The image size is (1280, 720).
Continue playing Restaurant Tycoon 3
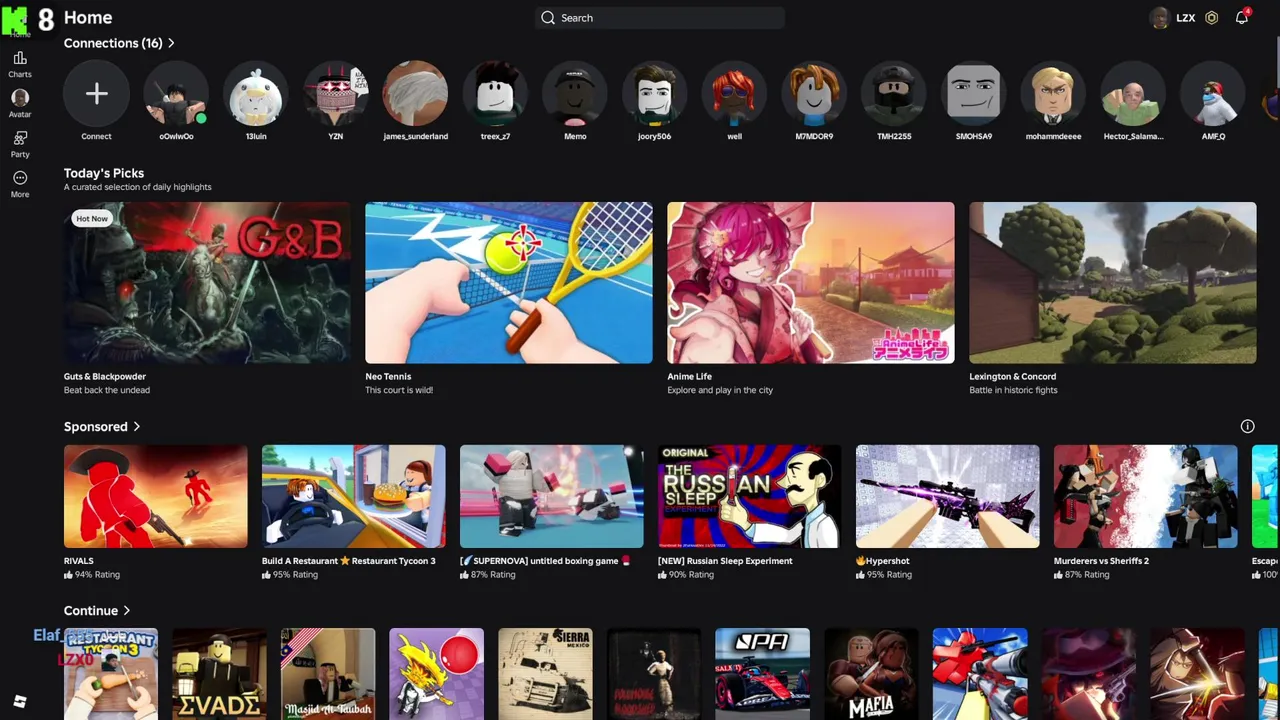(x=111, y=674)
